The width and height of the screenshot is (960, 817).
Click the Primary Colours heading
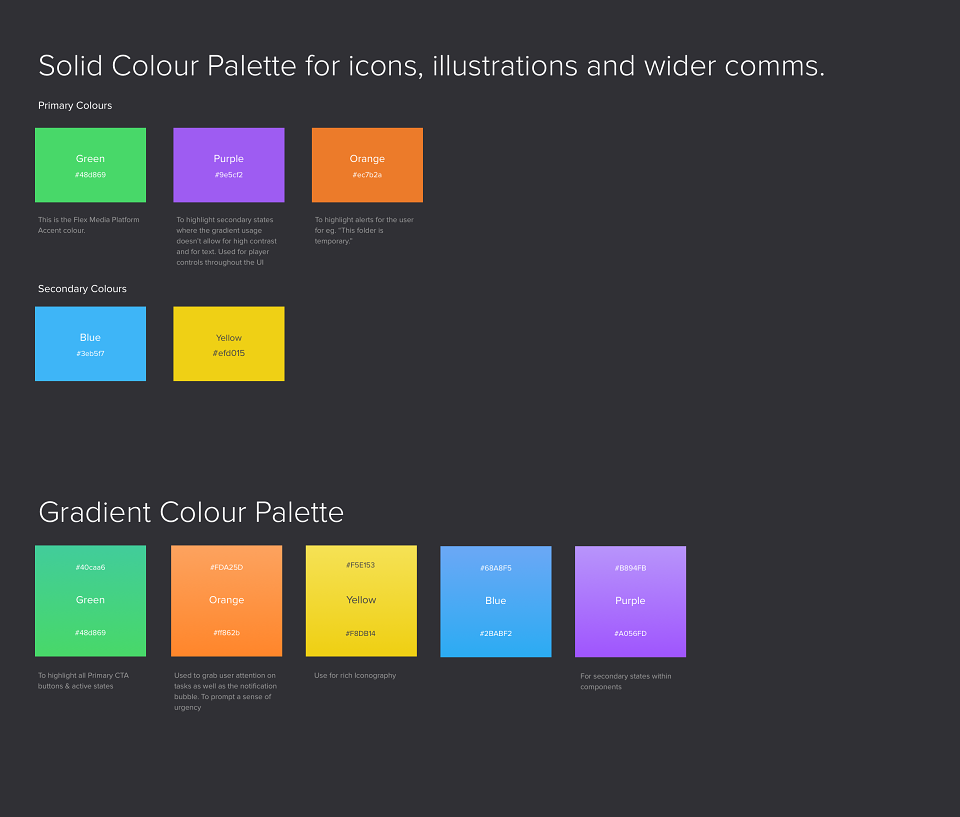coord(75,105)
